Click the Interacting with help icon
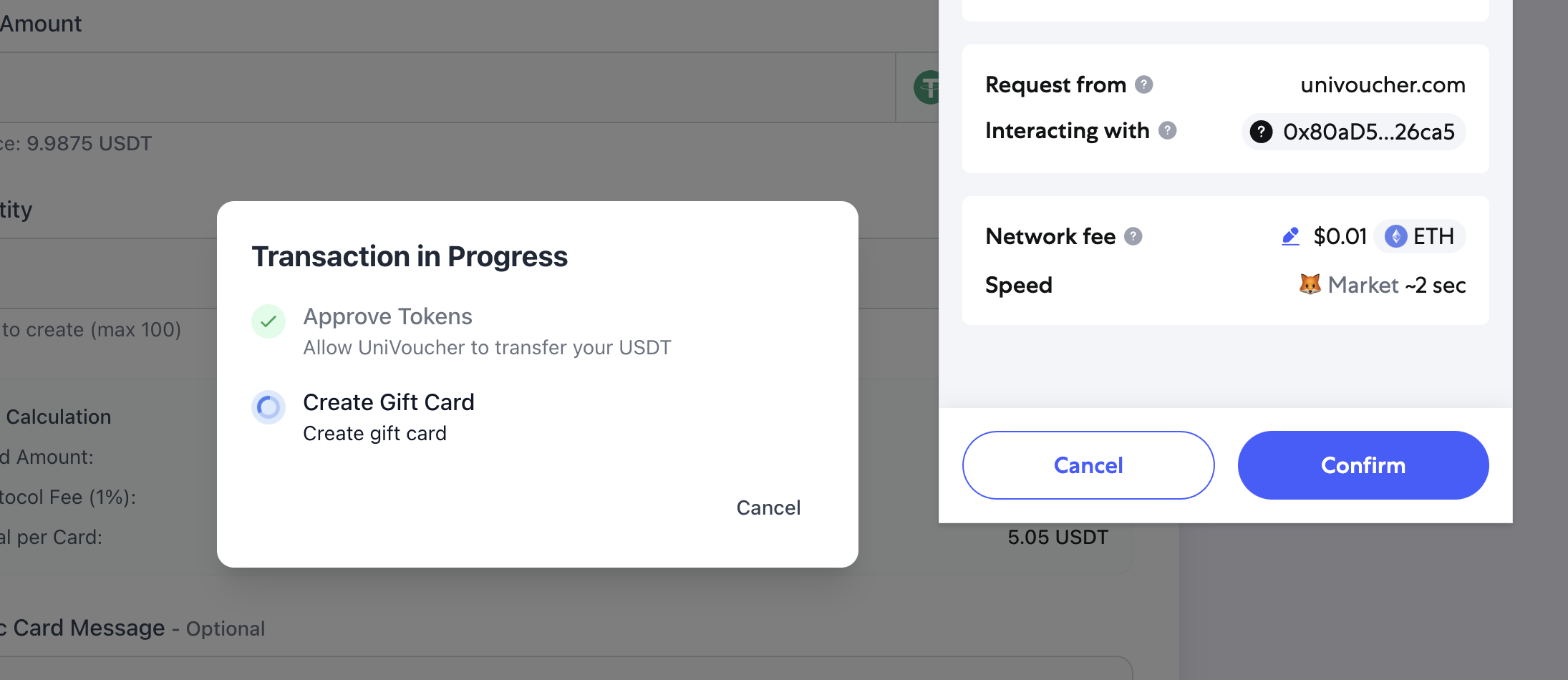 1168,130
